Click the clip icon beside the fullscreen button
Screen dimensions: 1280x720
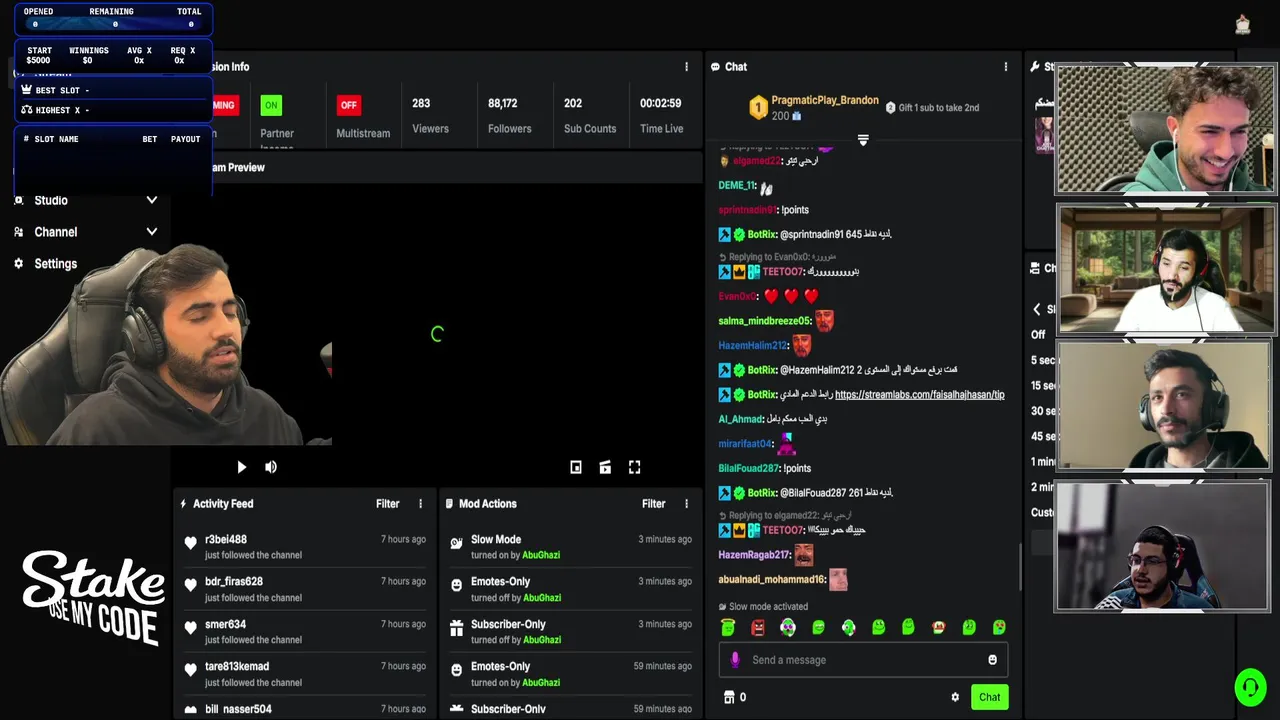point(605,467)
